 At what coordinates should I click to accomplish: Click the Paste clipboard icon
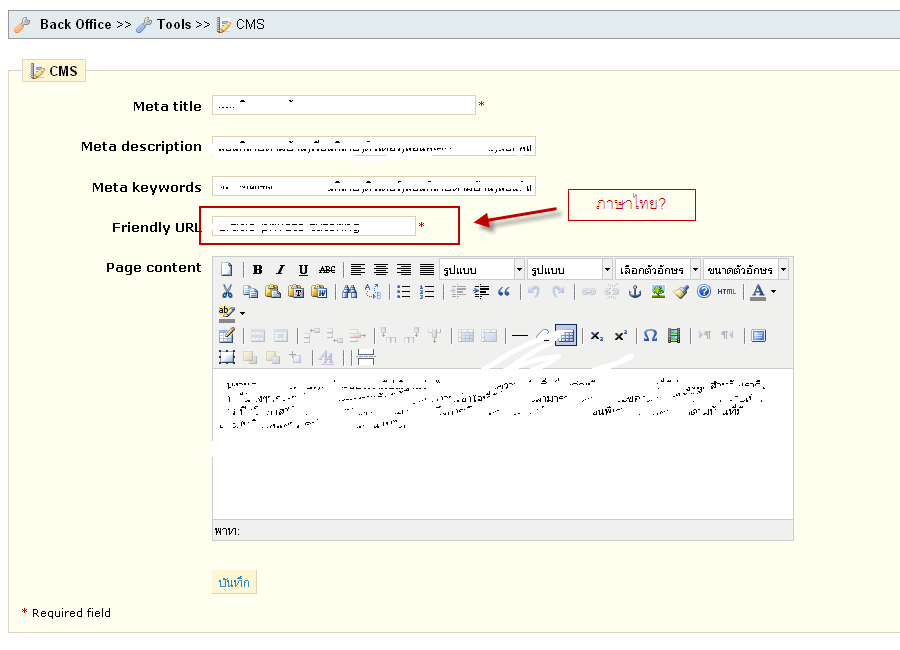pos(273,292)
